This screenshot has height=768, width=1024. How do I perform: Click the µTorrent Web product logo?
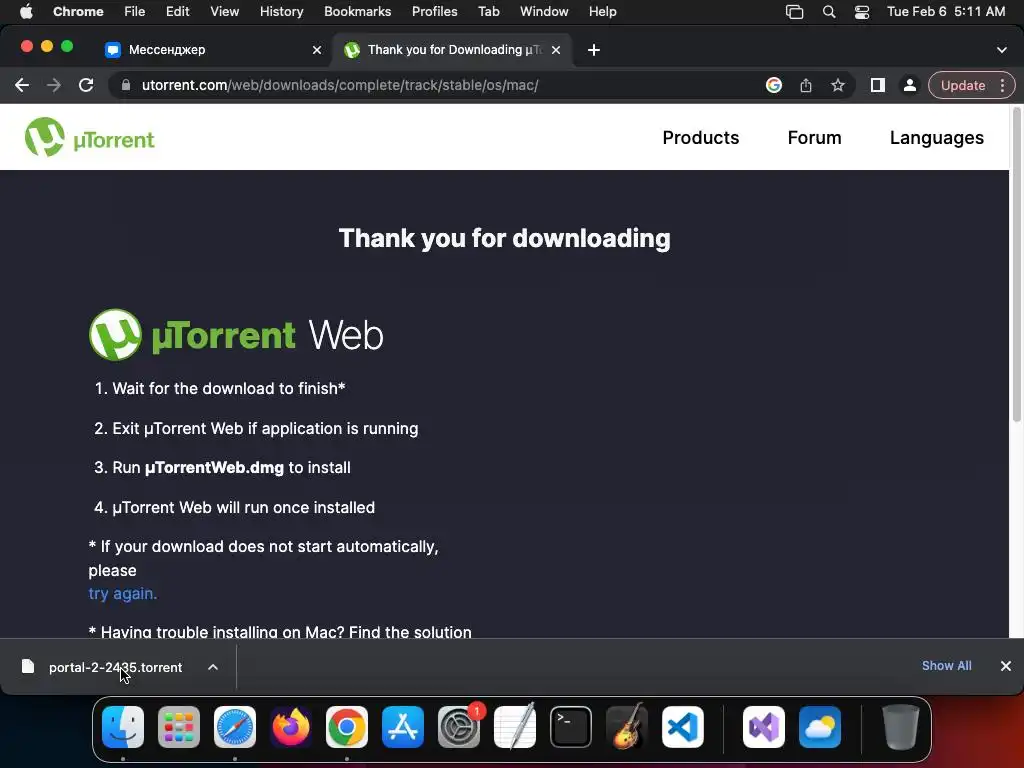pos(236,335)
